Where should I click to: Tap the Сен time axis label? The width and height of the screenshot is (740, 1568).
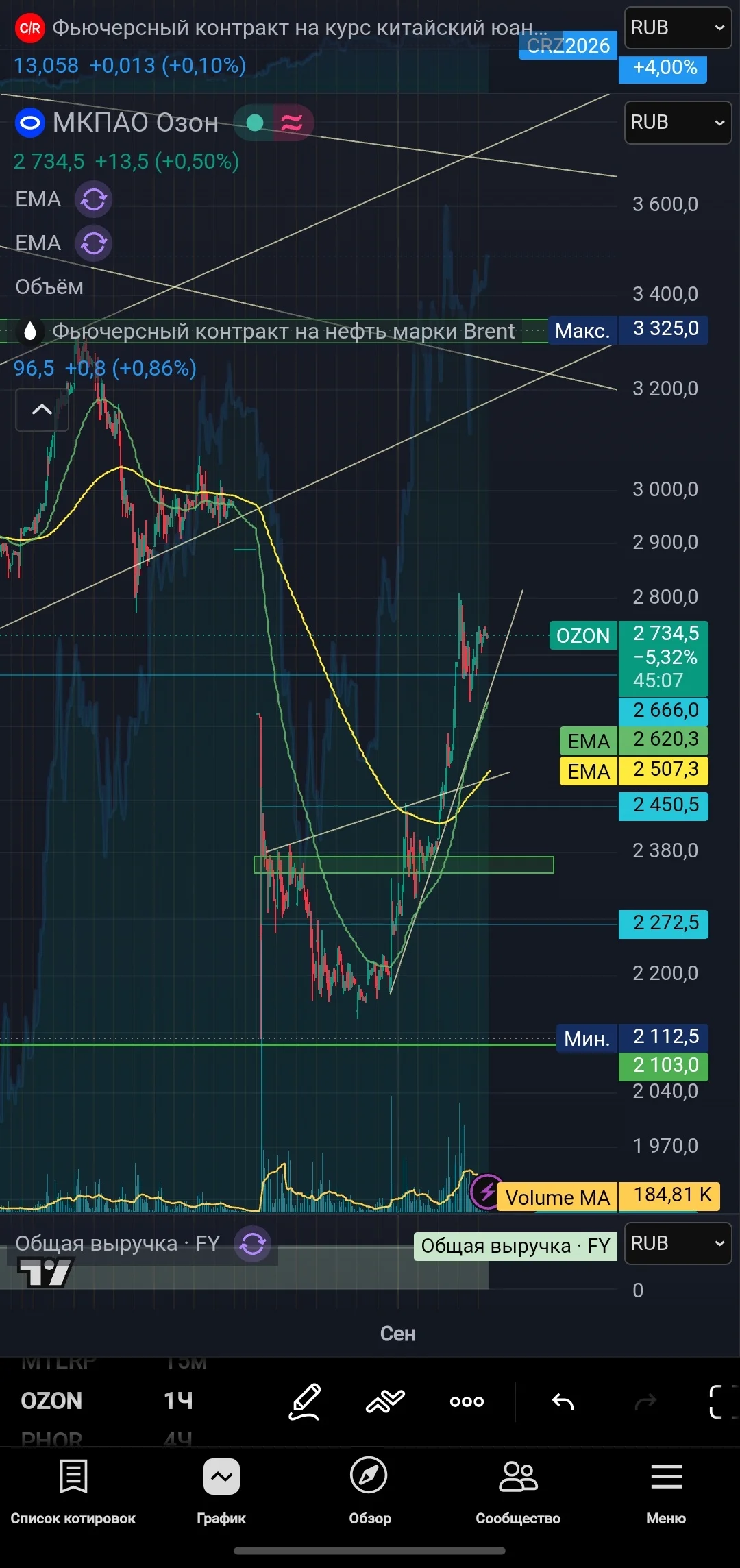[397, 1334]
